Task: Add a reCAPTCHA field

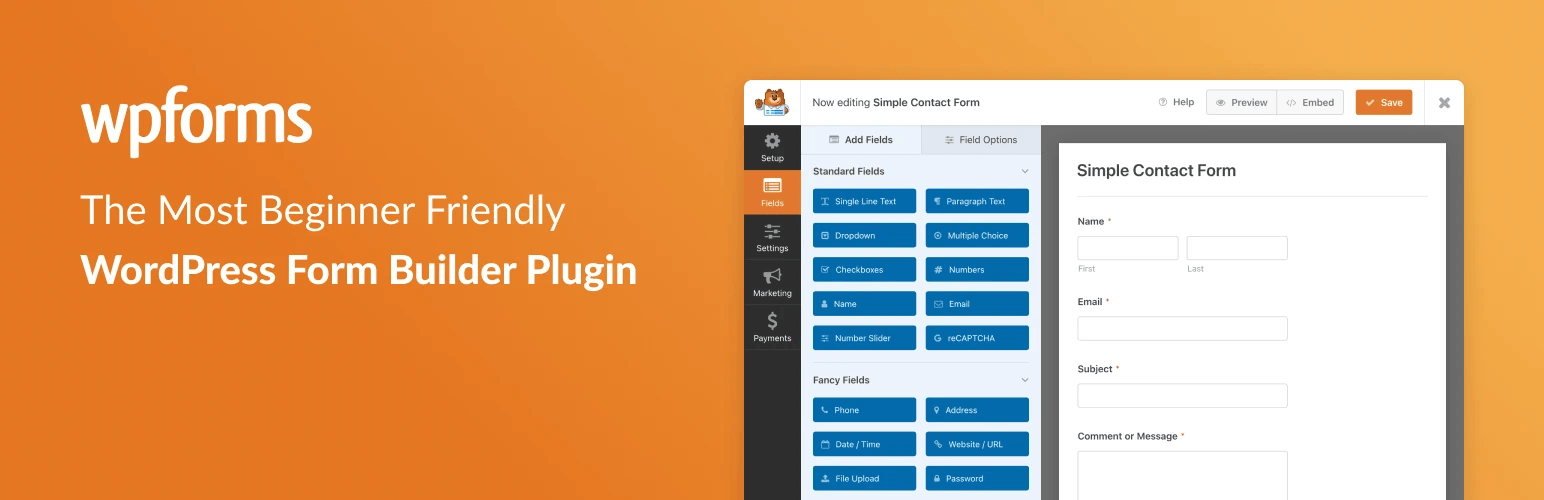Action: (977, 338)
